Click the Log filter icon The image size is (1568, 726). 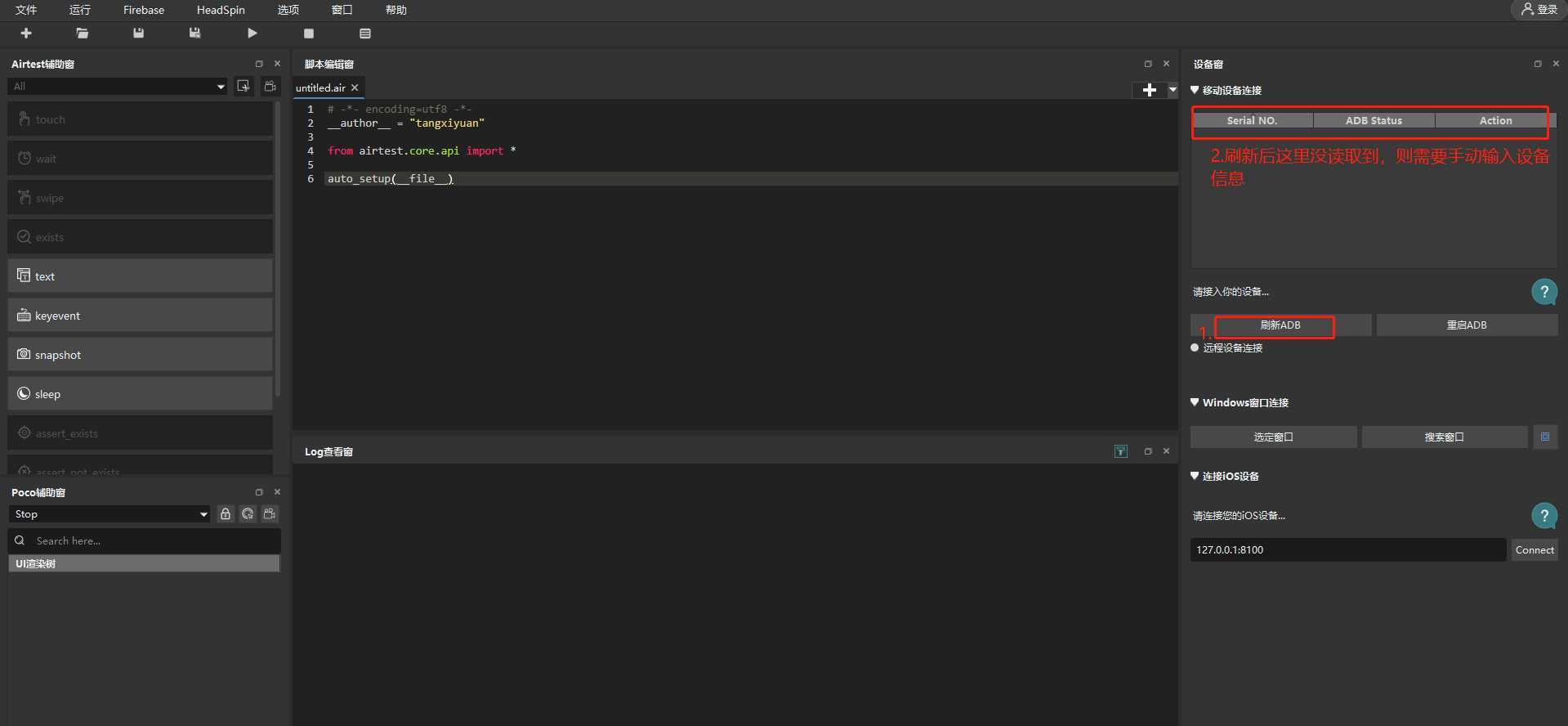(x=1121, y=451)
